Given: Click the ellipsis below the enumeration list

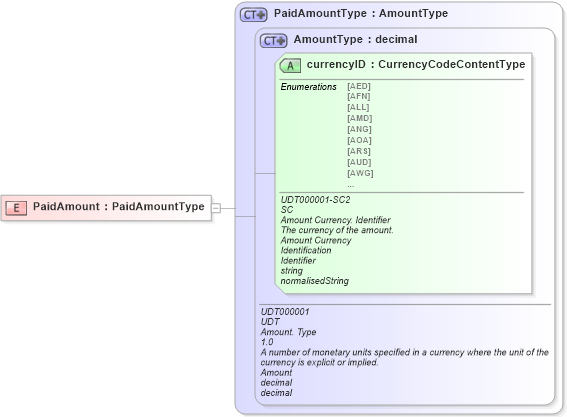Looking at the screenshot, I should [350, 186].
